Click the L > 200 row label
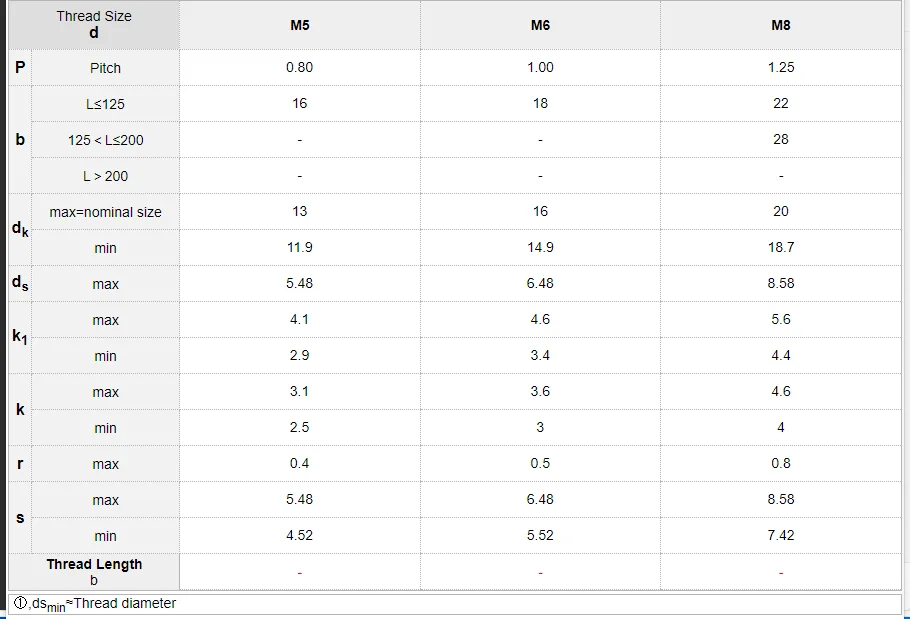Viewport: 910px width, 619px height. [105, 176]
